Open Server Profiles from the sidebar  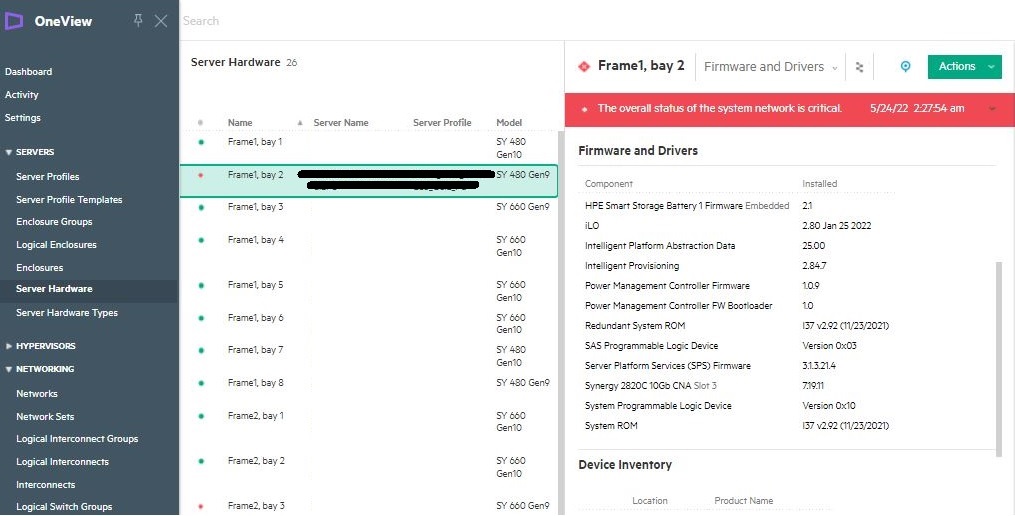tap(48, 177)
